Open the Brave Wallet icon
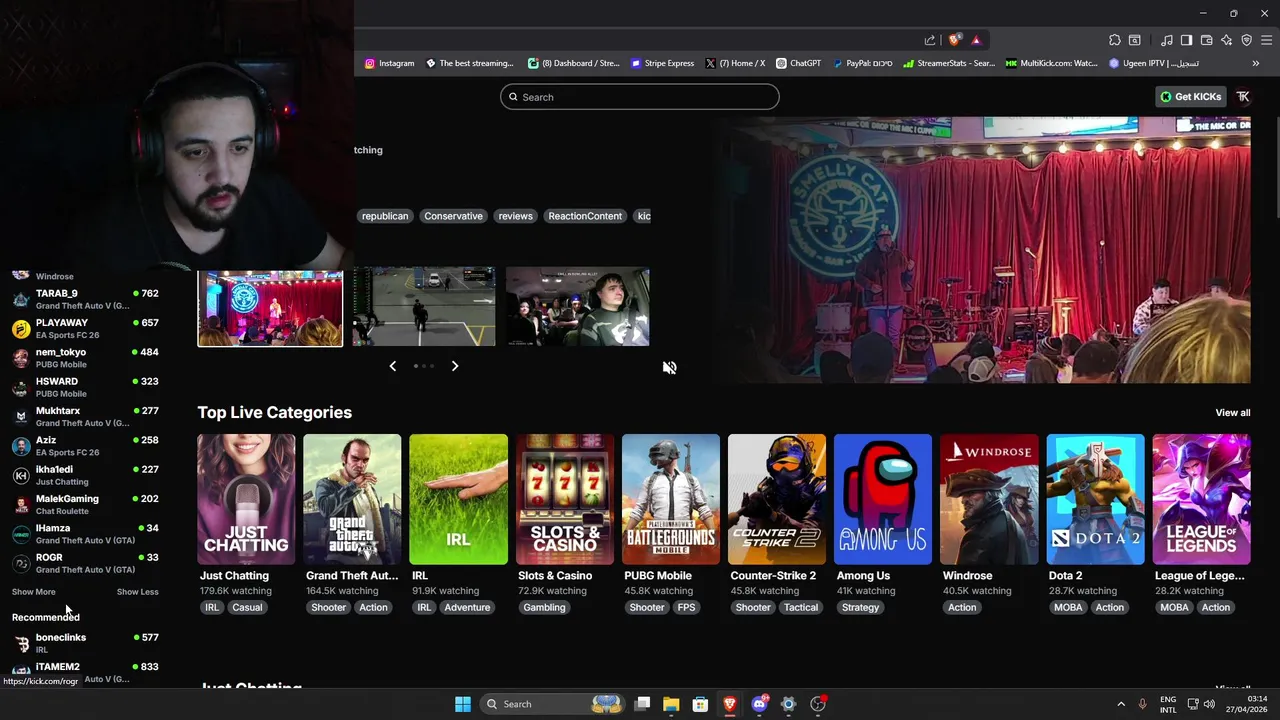 click(1206, 40)
